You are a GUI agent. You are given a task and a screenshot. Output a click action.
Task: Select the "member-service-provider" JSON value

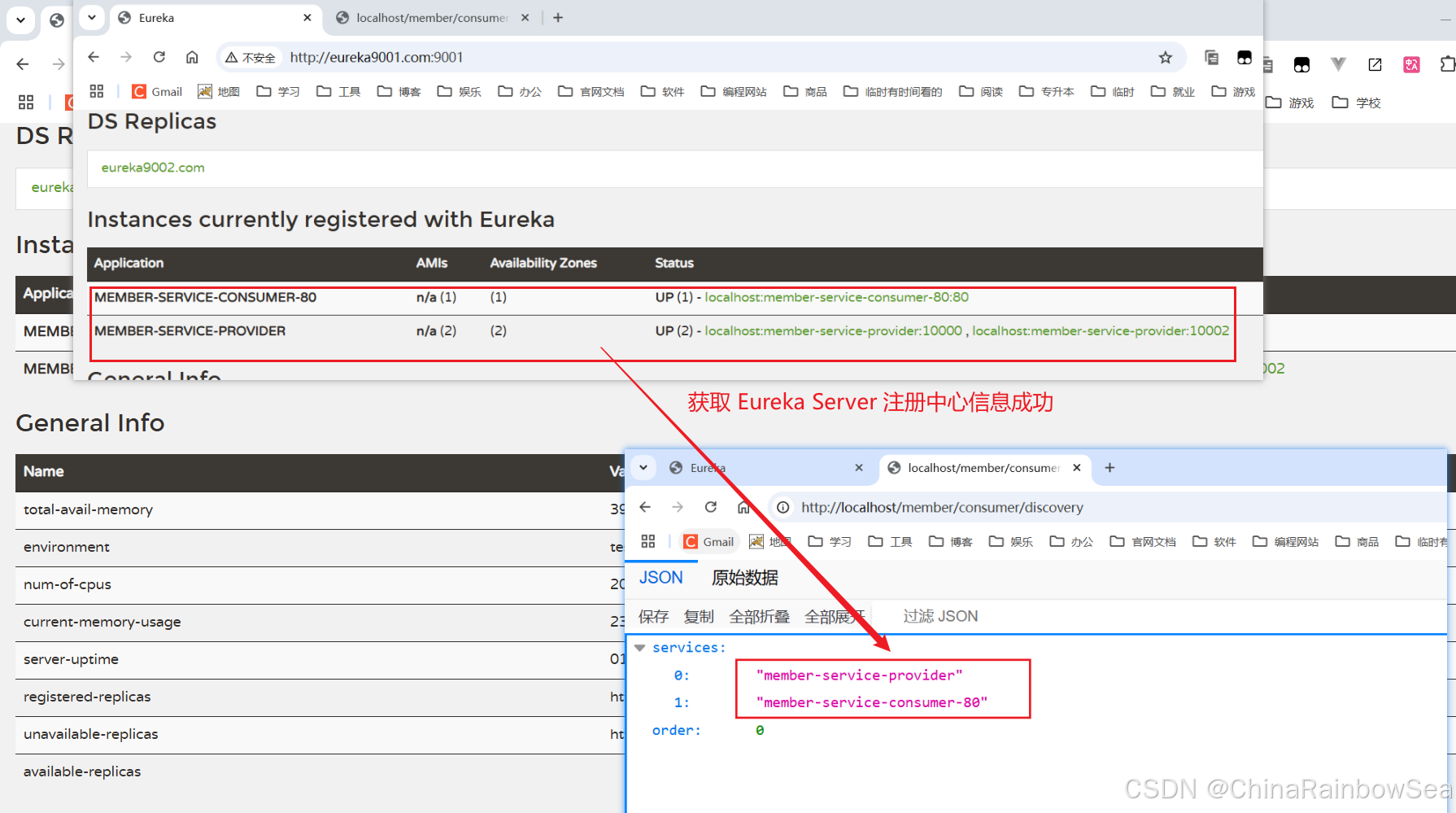pyautogui.click(x=859, y=675)
